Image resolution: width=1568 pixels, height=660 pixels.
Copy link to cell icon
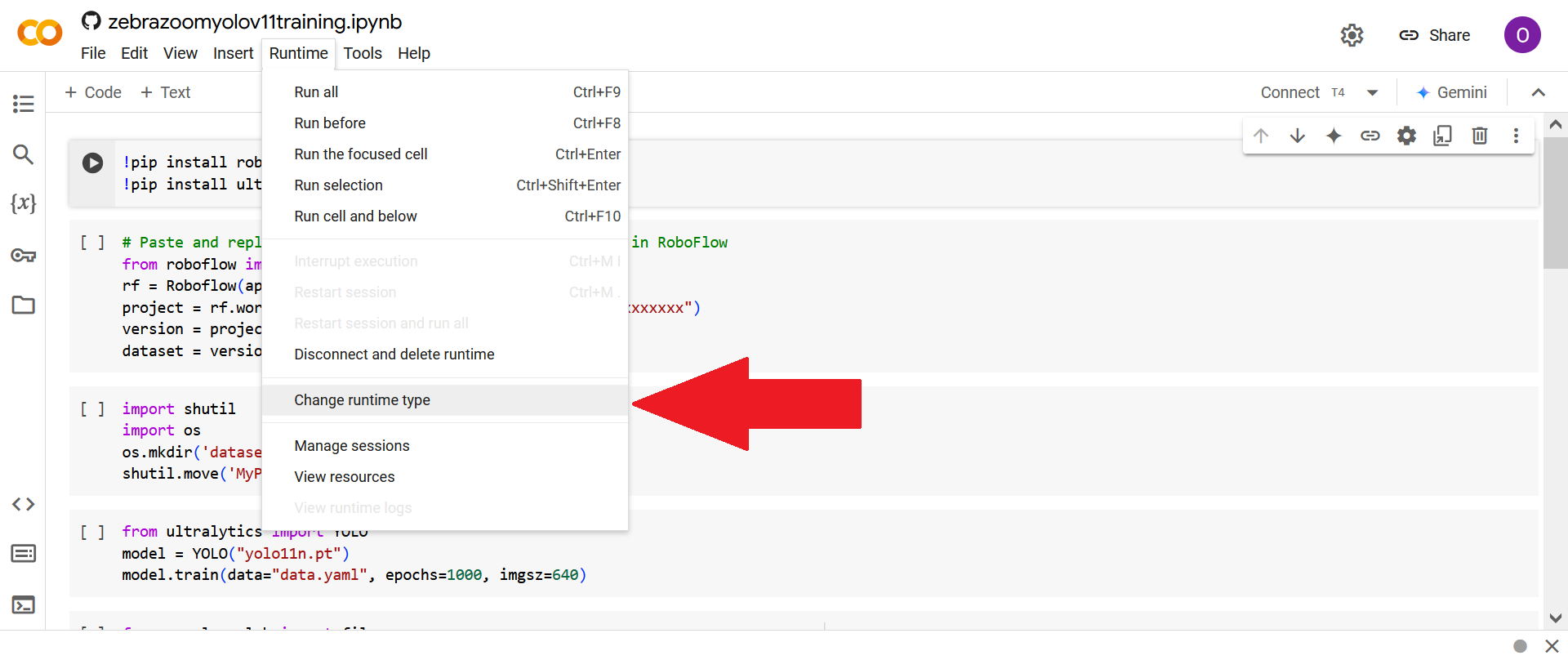click(1370, 136)
